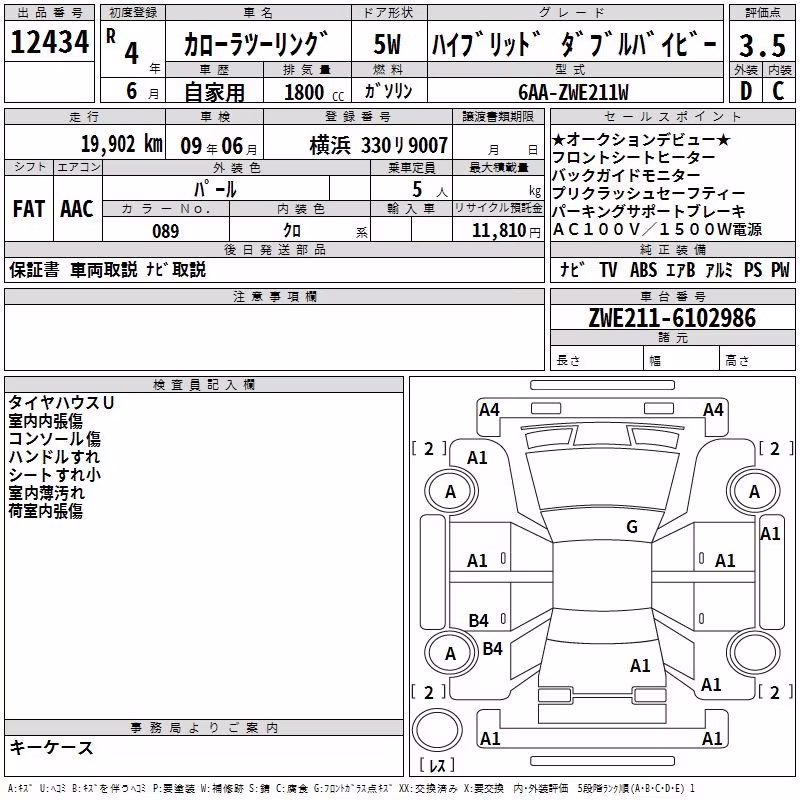The image size is (800, 800).
Task: Click the fuel type ガソリン
Action: [388, 91]
